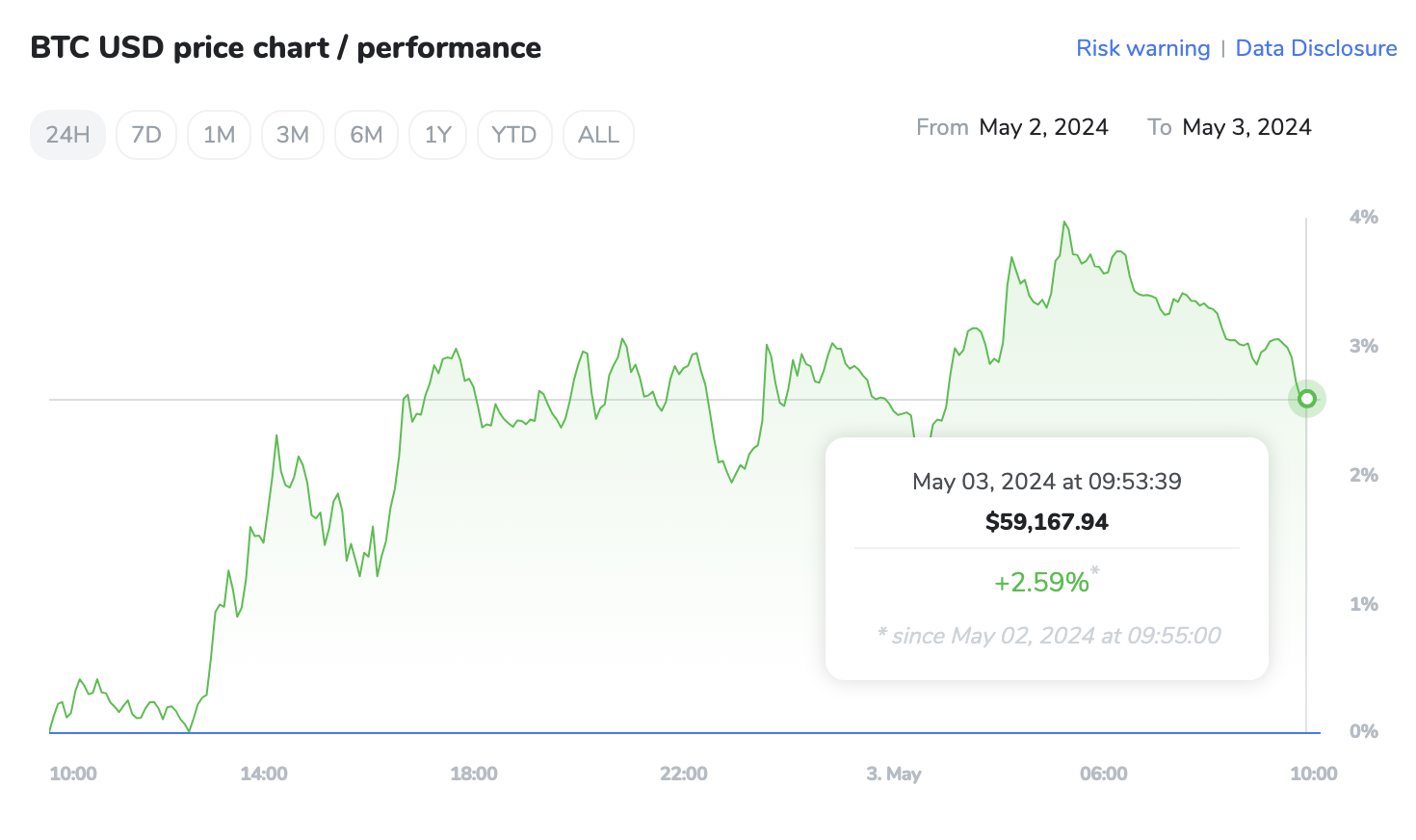The image size is (1416, 840).
Task: Select the ALL time range
Action: [598, 134]
